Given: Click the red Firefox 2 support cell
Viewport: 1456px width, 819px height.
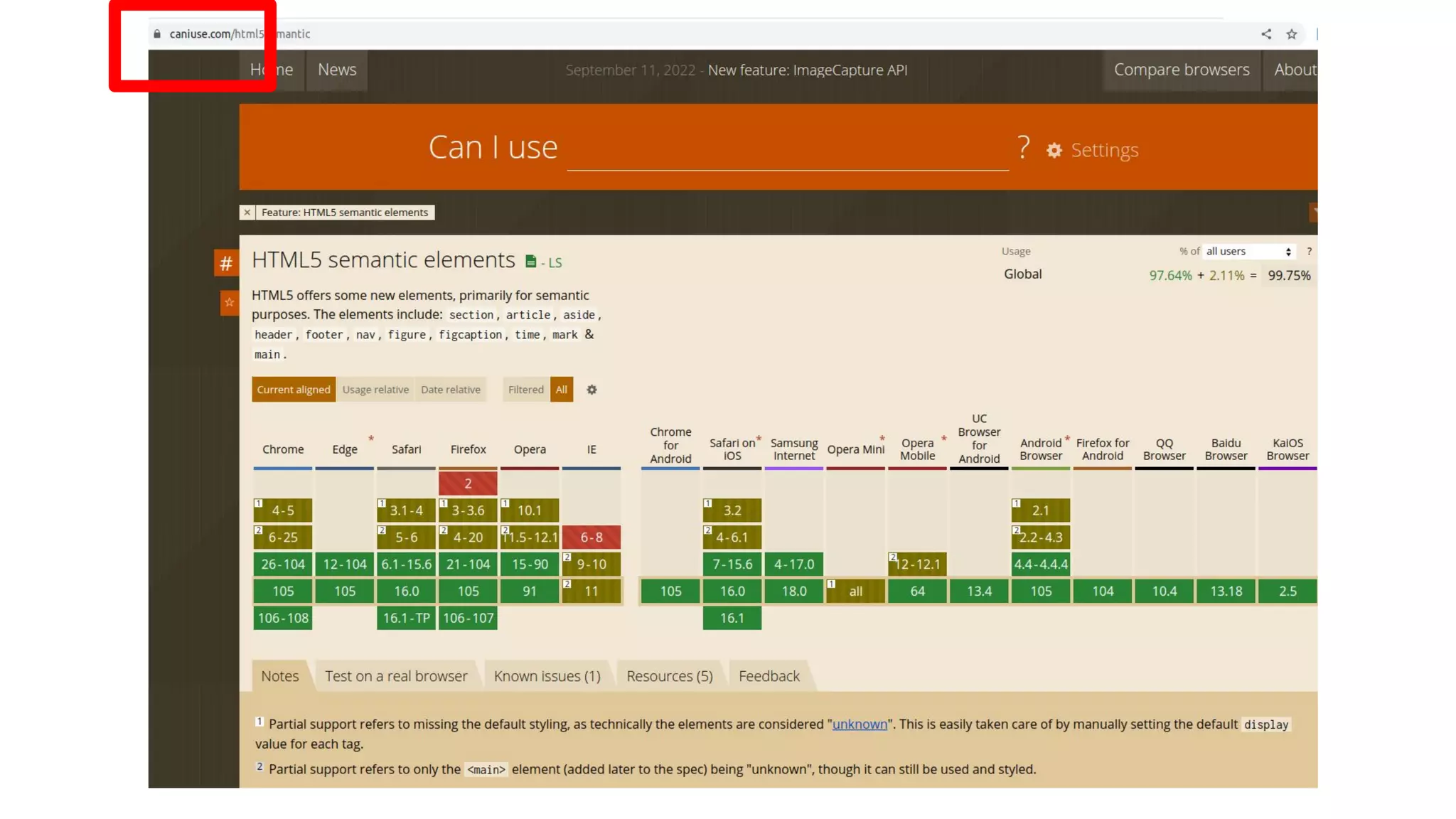Looking at the screenshot, I should click(x=468, y=483).
